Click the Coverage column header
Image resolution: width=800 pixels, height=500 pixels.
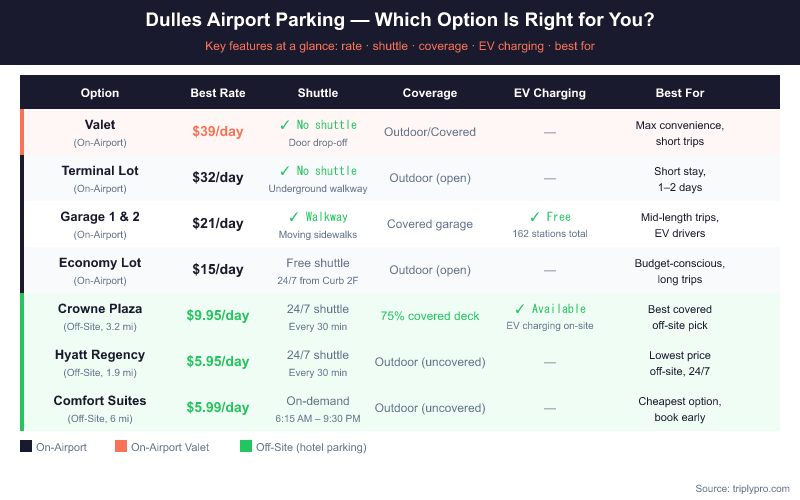pos(430,93)
